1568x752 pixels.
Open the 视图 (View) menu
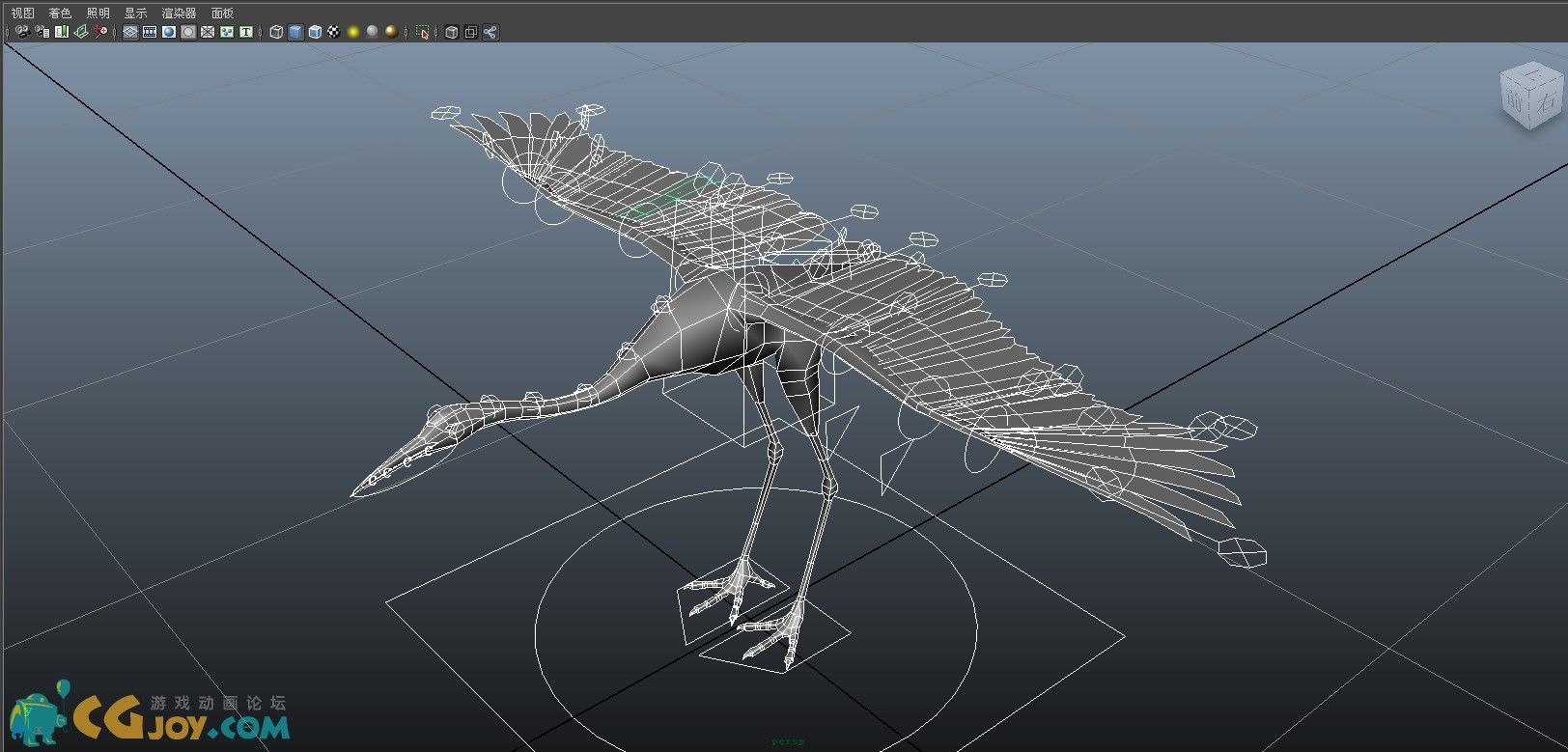coord(22,13)
